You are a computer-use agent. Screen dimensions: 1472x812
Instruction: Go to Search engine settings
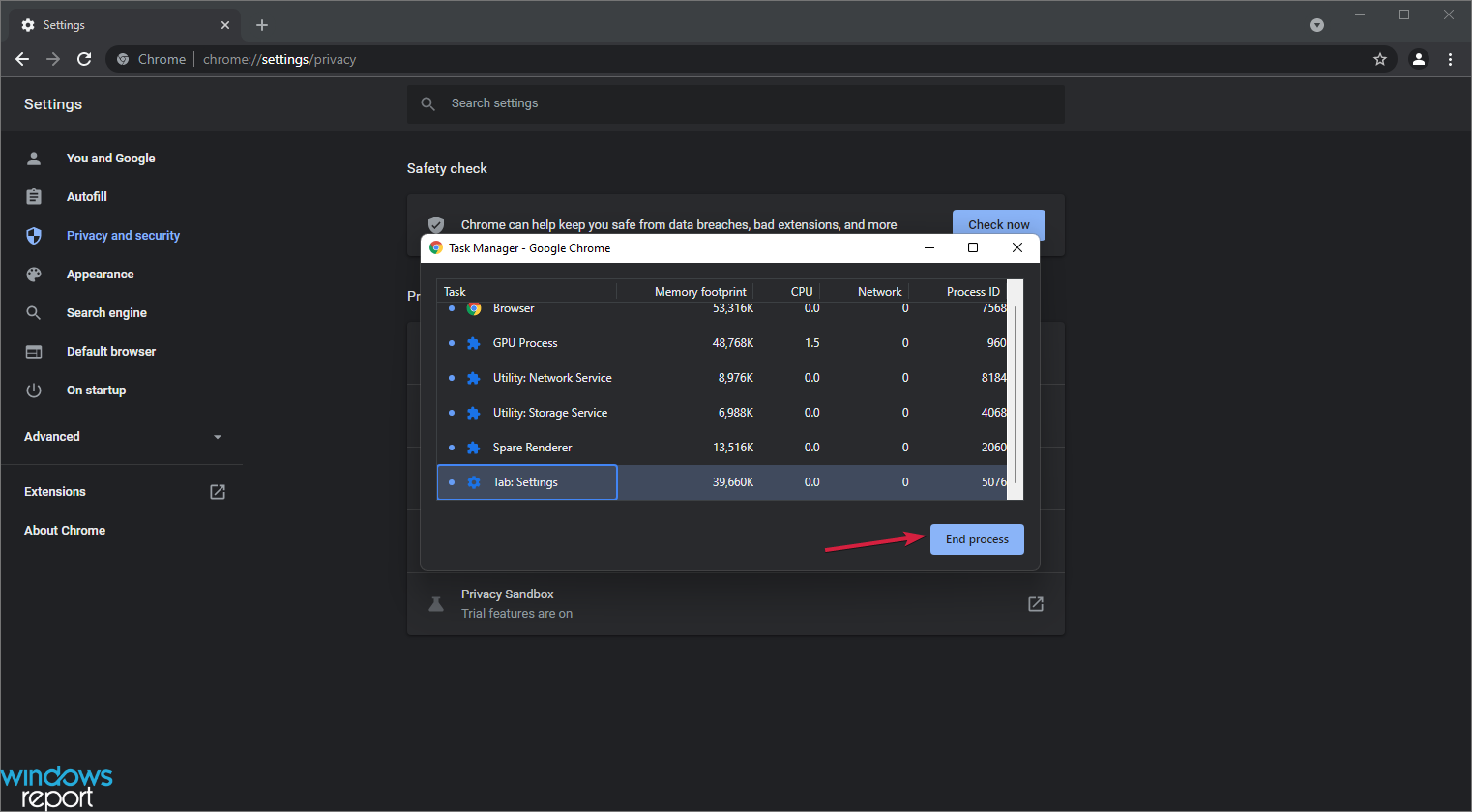pyautogui.click(x=106, y=312)
